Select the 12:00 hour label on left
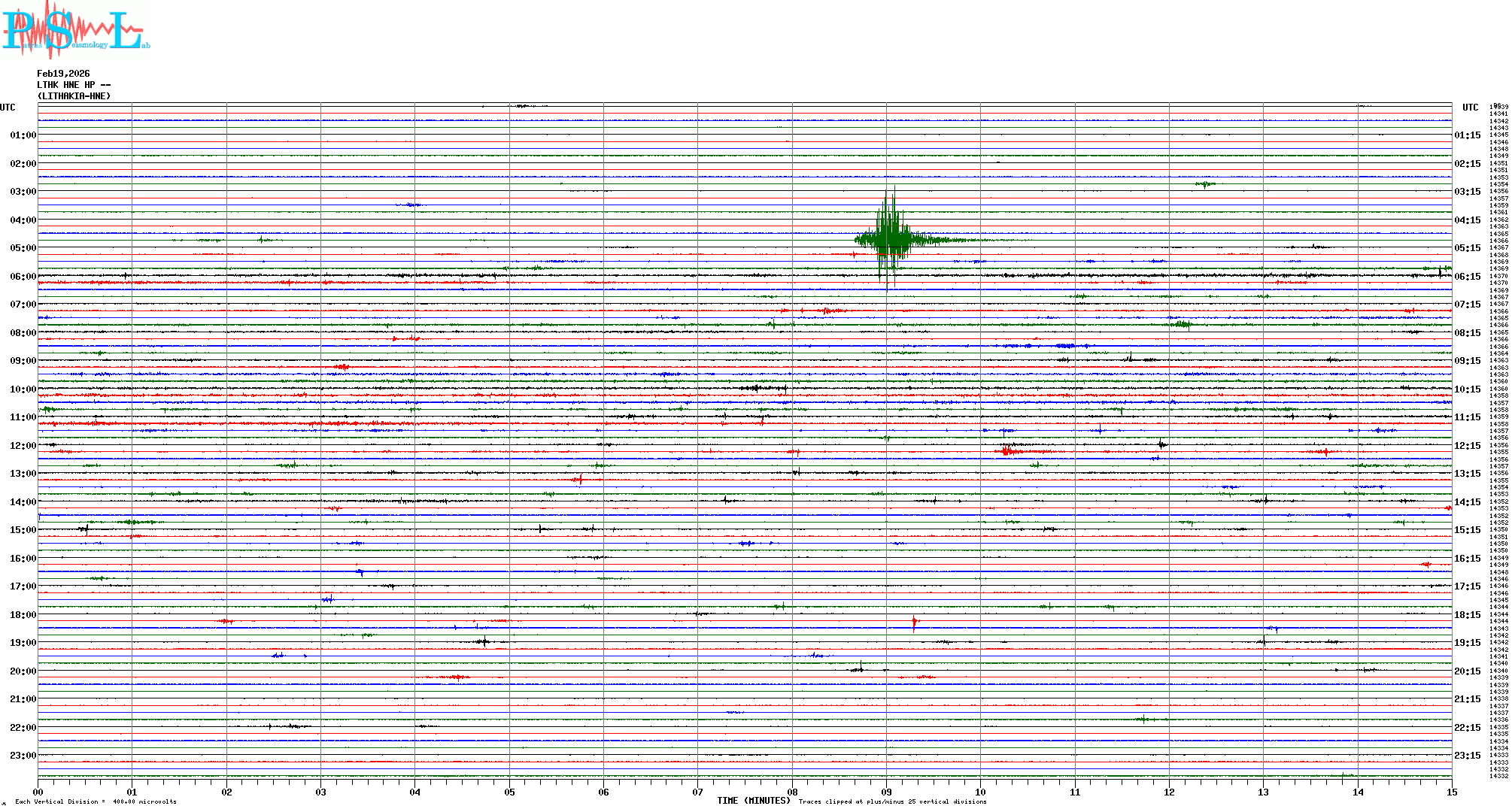1512x812 pixels. [23, 446]
